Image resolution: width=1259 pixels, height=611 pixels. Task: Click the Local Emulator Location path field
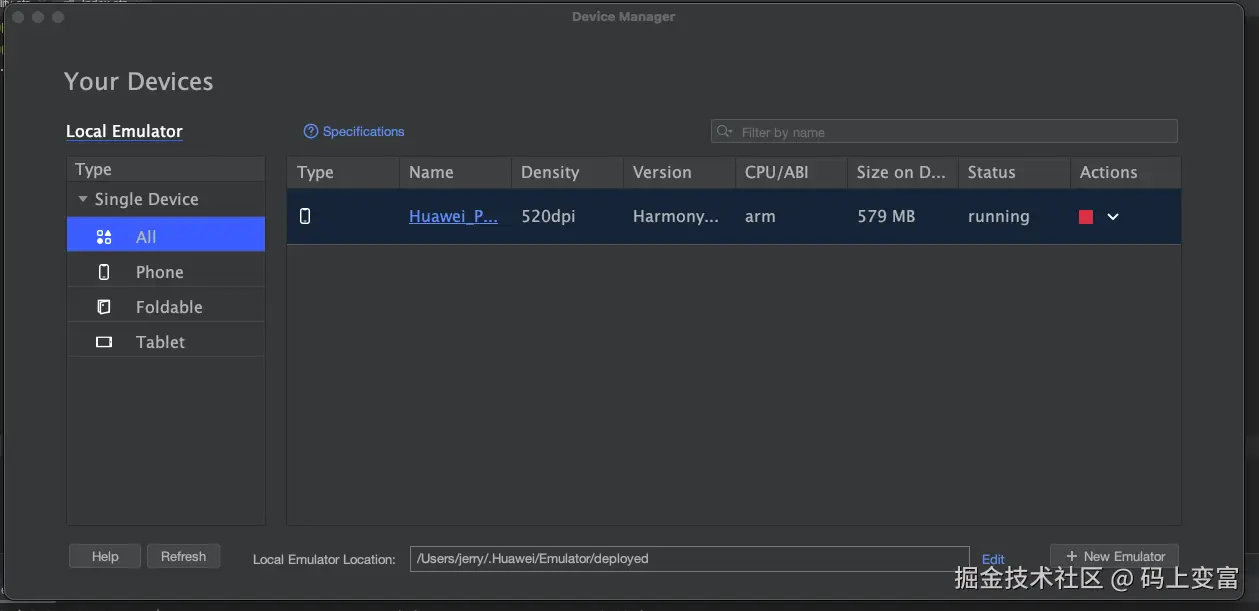[x=689, y=559]
